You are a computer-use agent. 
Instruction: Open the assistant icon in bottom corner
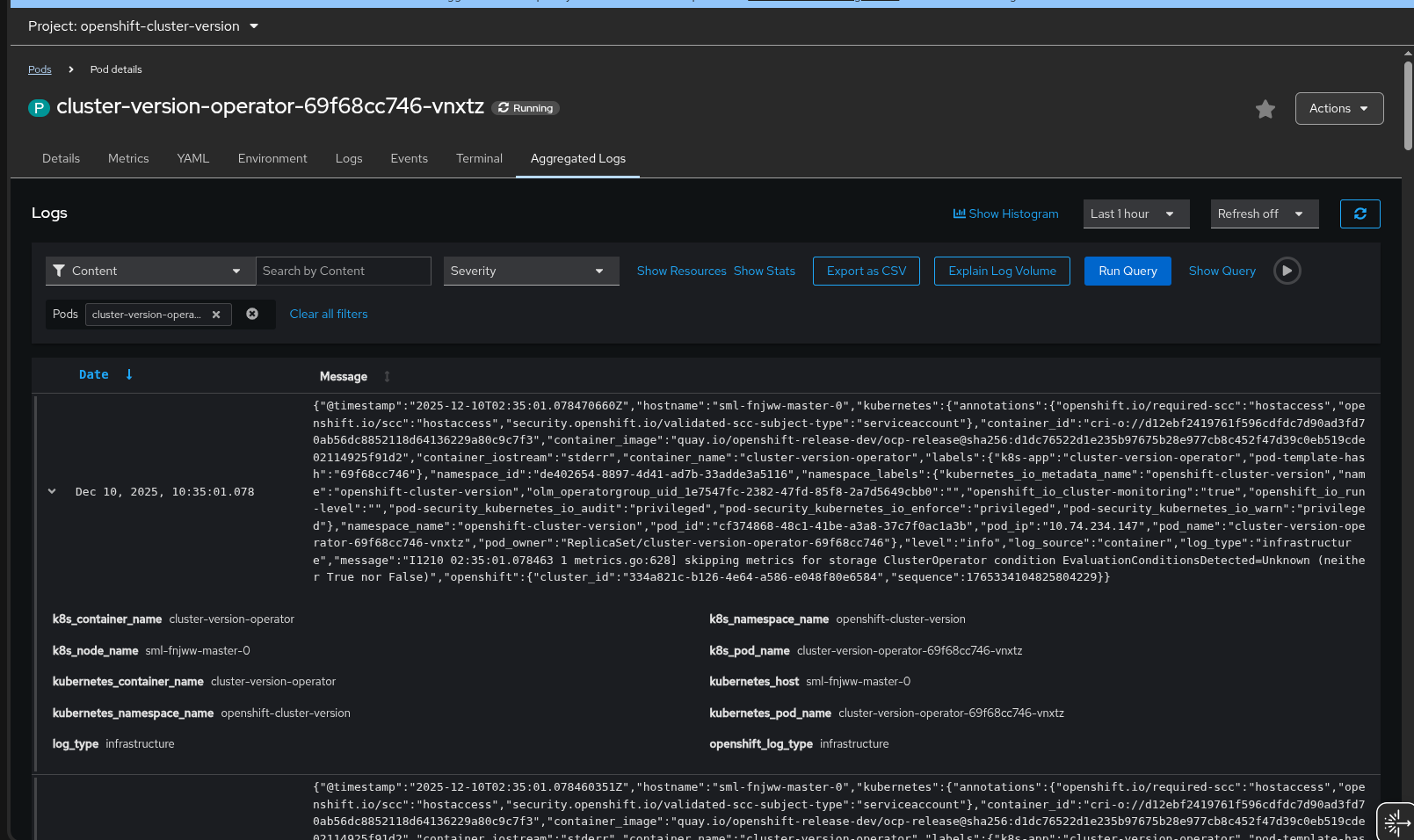pyautogui.click(x=1395, y=822)
